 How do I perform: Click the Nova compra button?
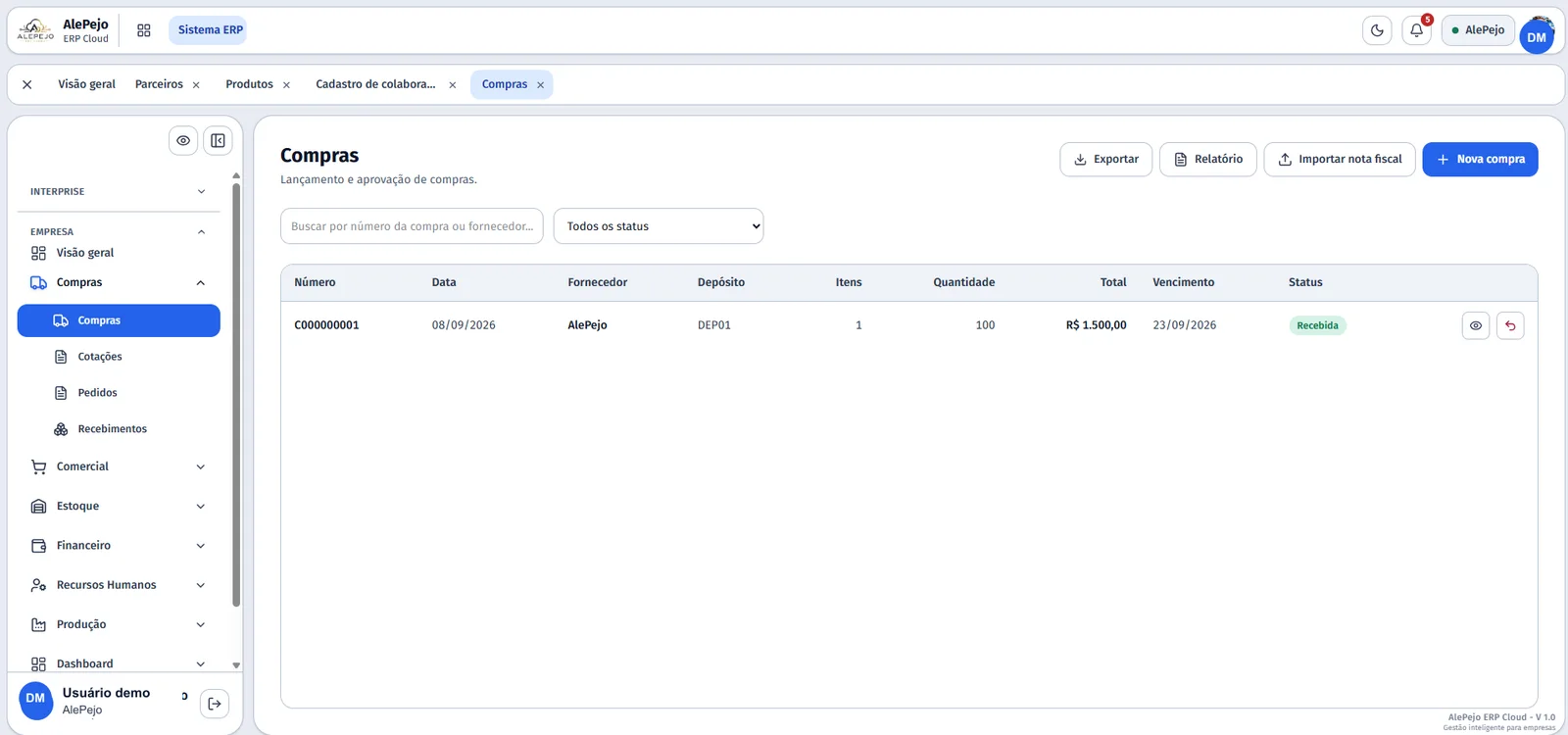click(1480, 160)
